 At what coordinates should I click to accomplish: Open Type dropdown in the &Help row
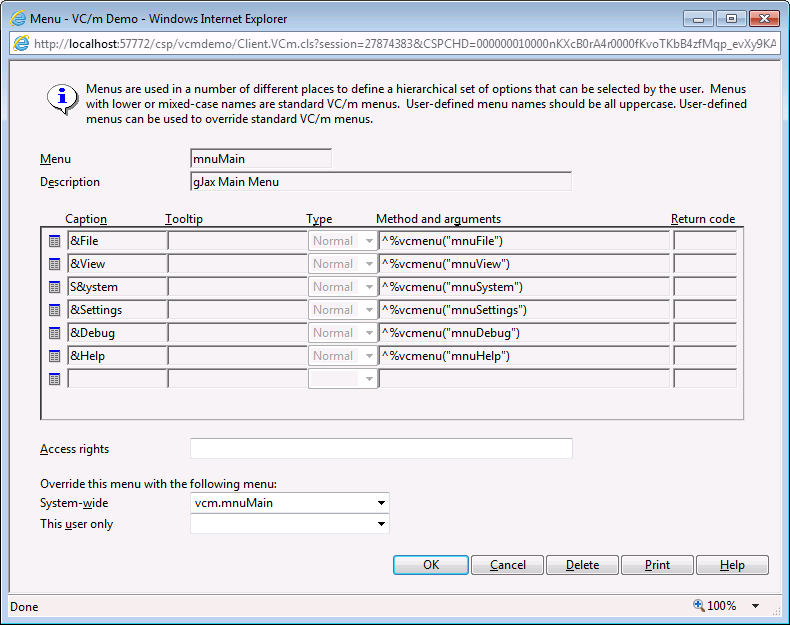[369, 356]
